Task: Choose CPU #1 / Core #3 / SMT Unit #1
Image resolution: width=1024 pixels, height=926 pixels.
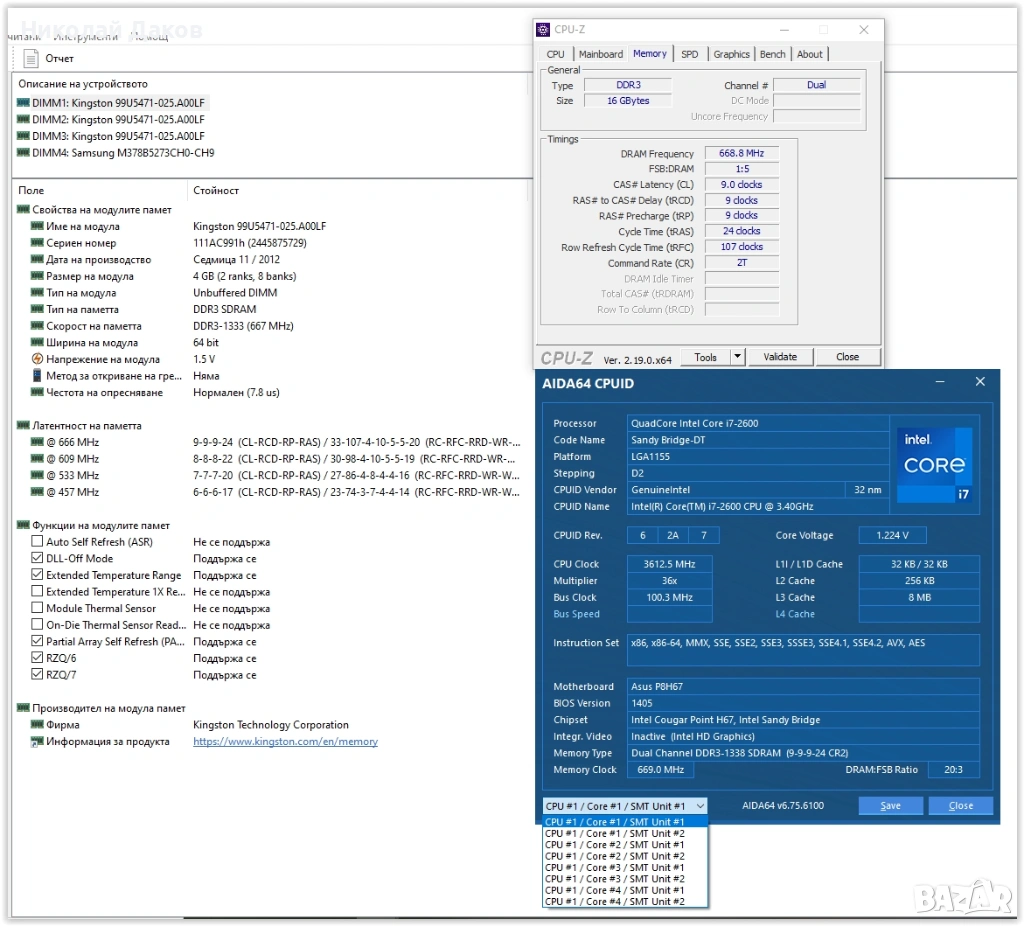Action: pos(615,868)
